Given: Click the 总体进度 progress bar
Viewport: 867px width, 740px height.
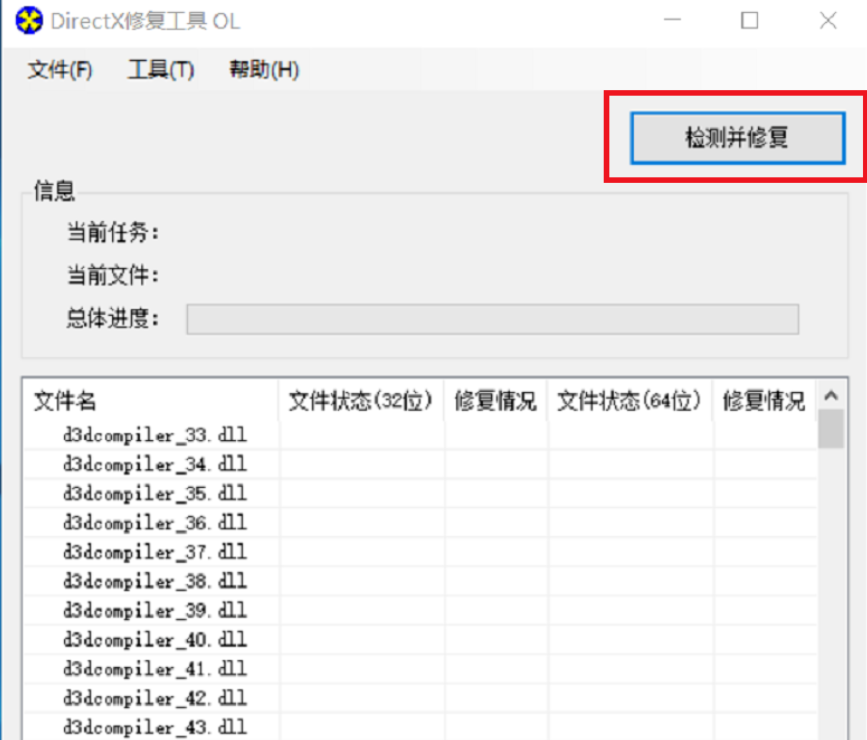Looking at the screenshot, I should coord(492,320).
